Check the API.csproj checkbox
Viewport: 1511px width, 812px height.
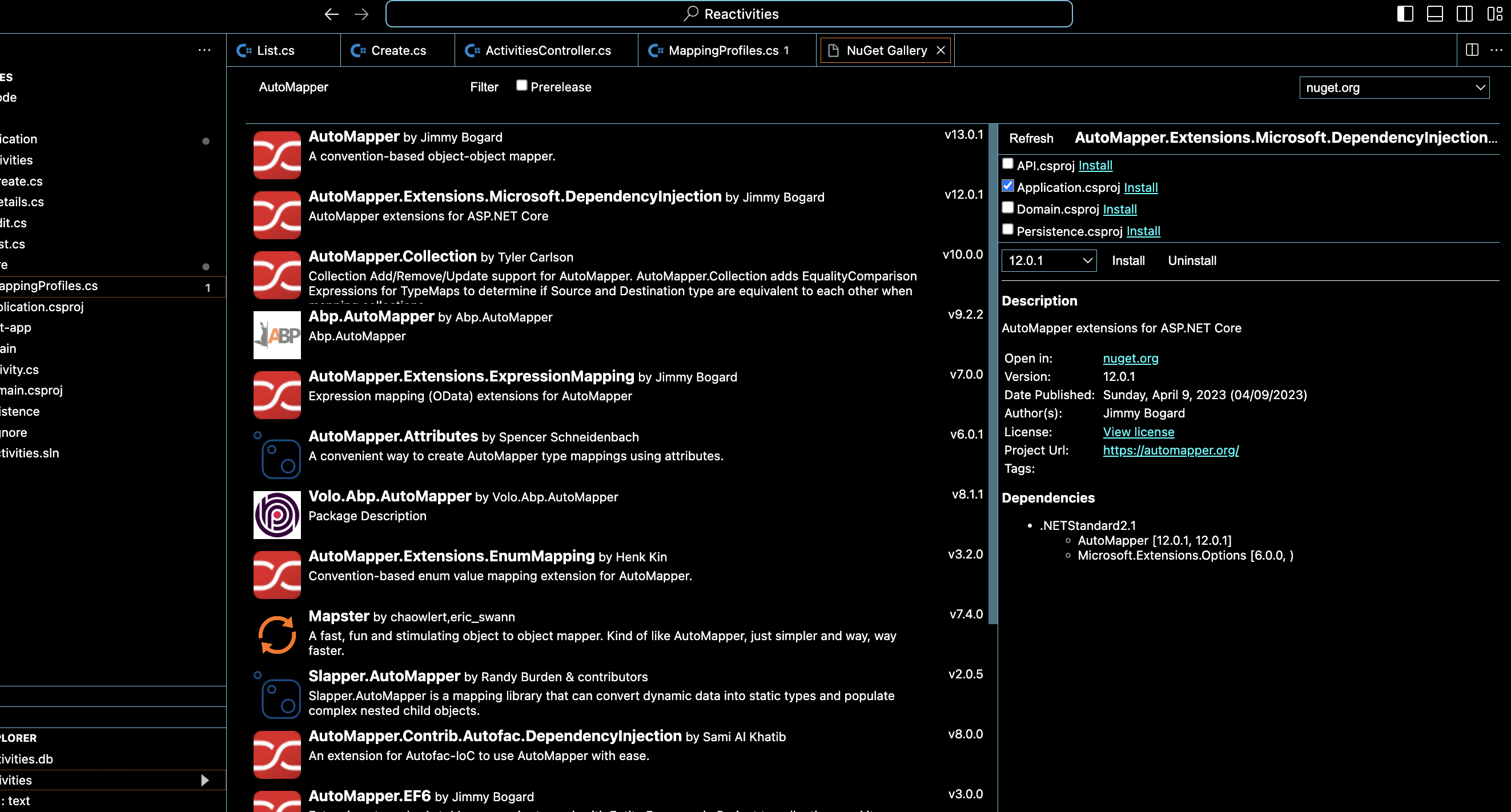(1008, 164)
